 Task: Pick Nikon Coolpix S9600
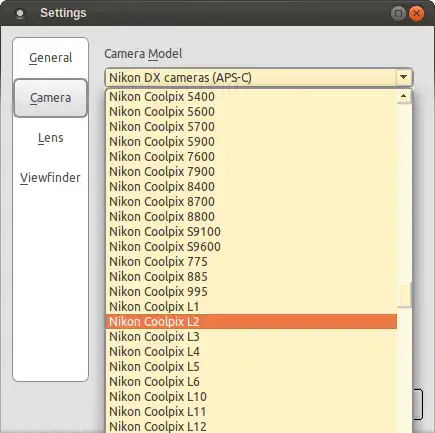coord(251,247)
